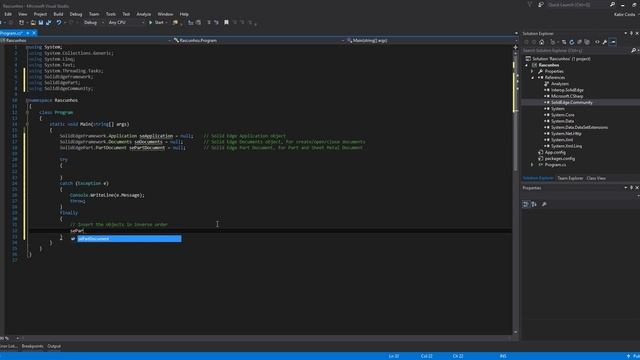The width and height of the screenshot is (640, 360).
Task: Open the Analyze menu
Action: tap(143, 14)
